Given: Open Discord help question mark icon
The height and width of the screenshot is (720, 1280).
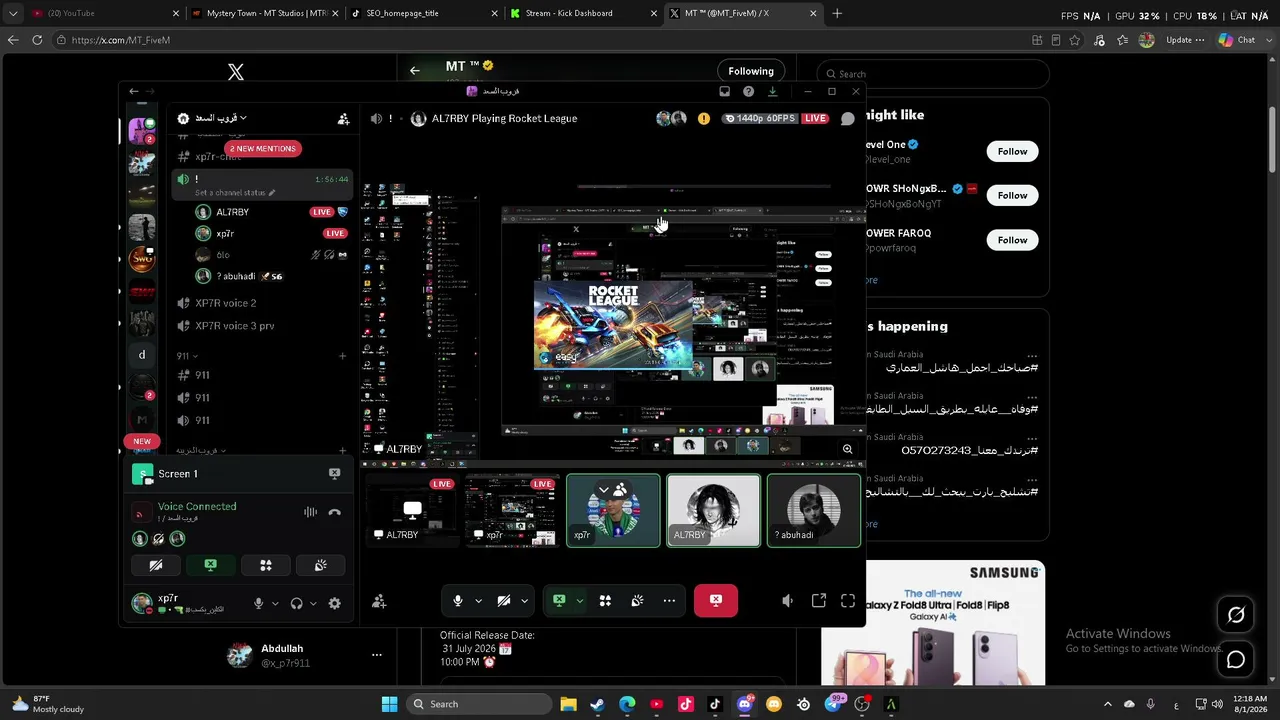Looking at the screenshot, I should pyautogui.click(x=749, y=91).
